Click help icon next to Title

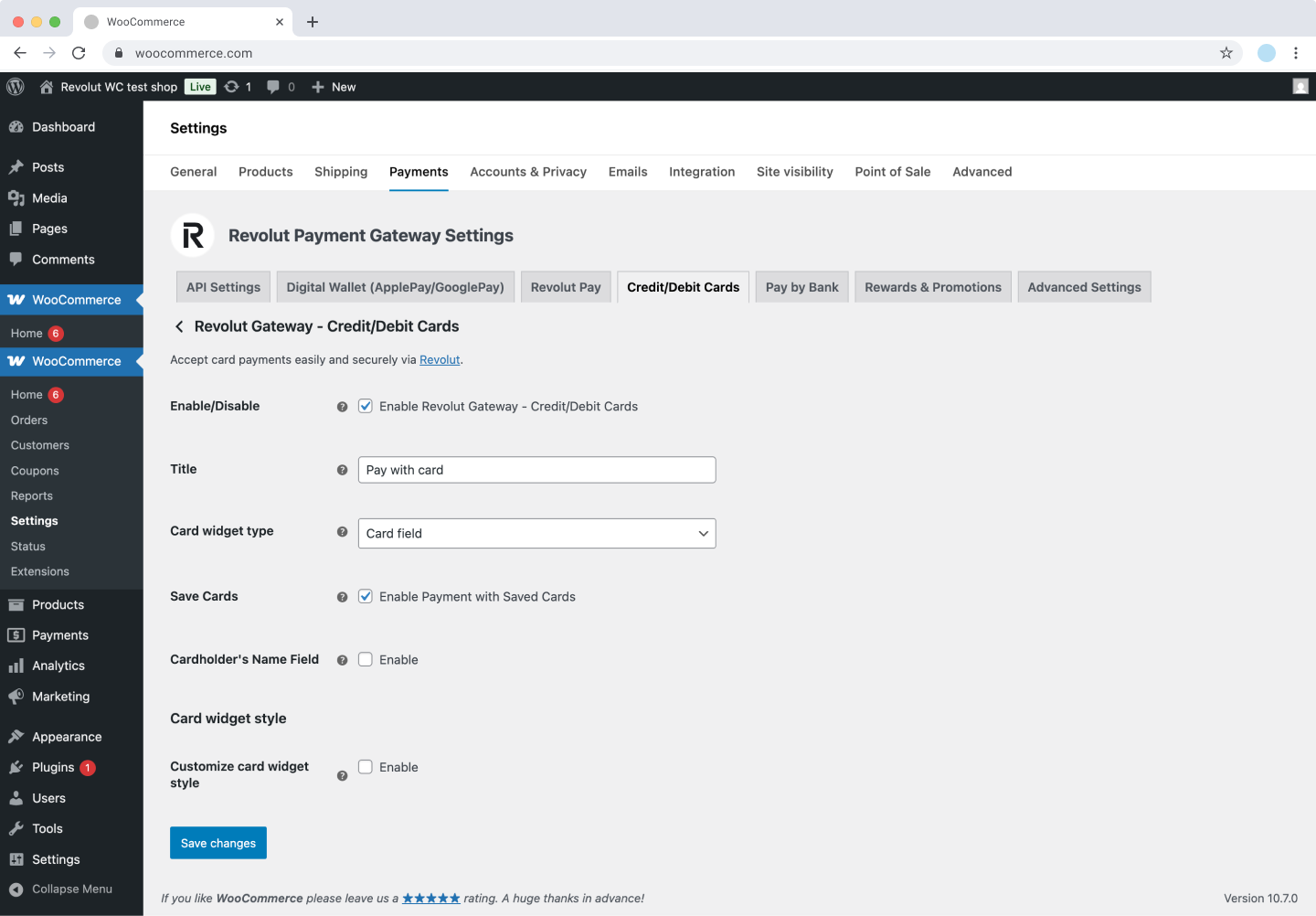coord(342,470)
